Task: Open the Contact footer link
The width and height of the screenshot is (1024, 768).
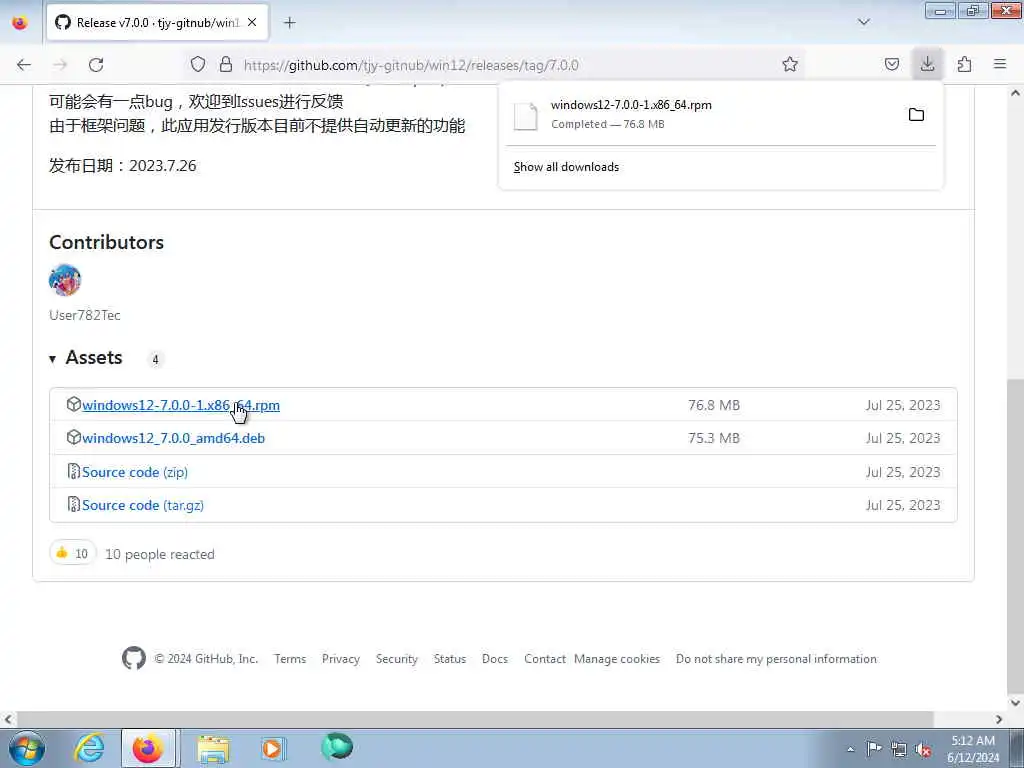Action: pyautogui.click(x=545, y=659)
